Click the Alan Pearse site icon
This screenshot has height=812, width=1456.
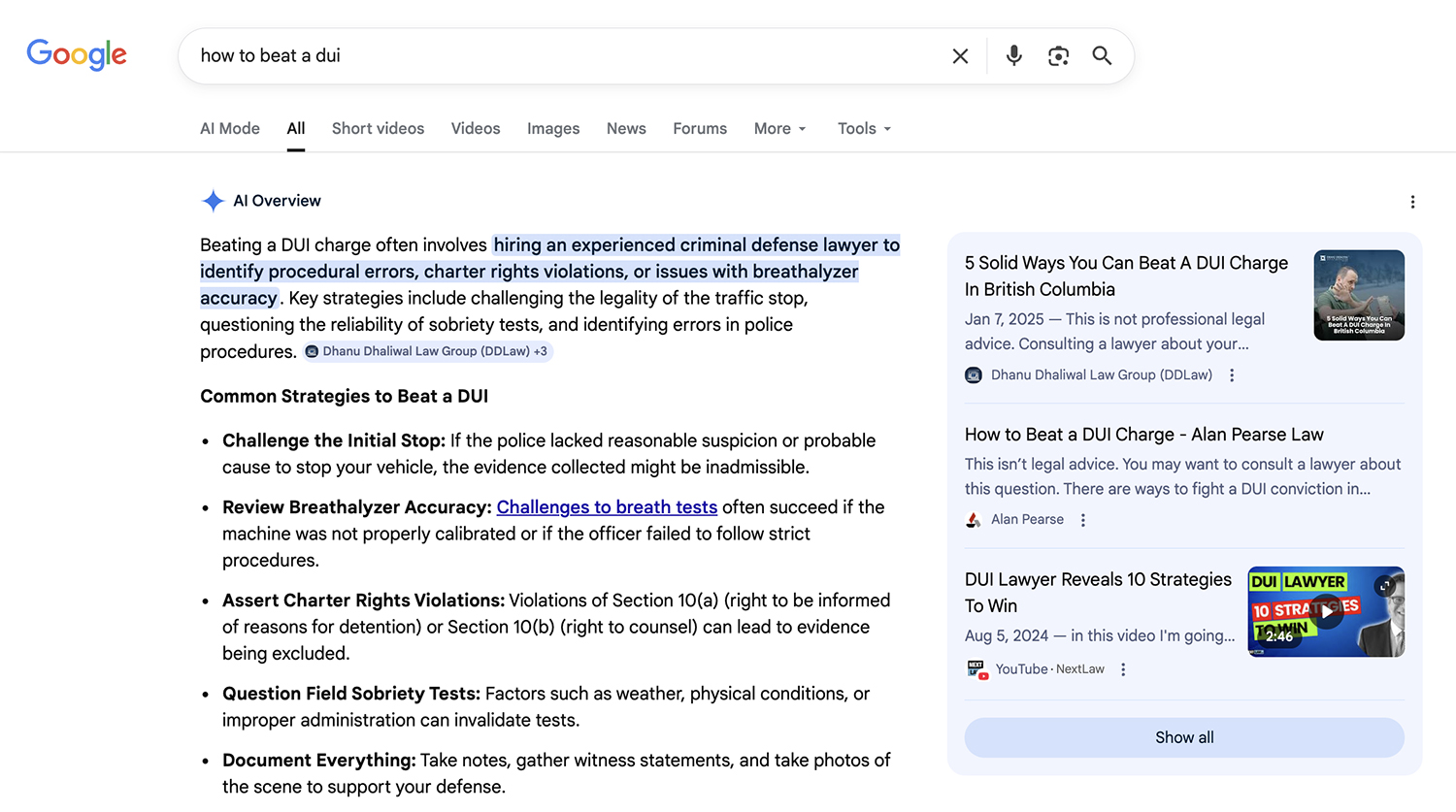click(973, 519)
